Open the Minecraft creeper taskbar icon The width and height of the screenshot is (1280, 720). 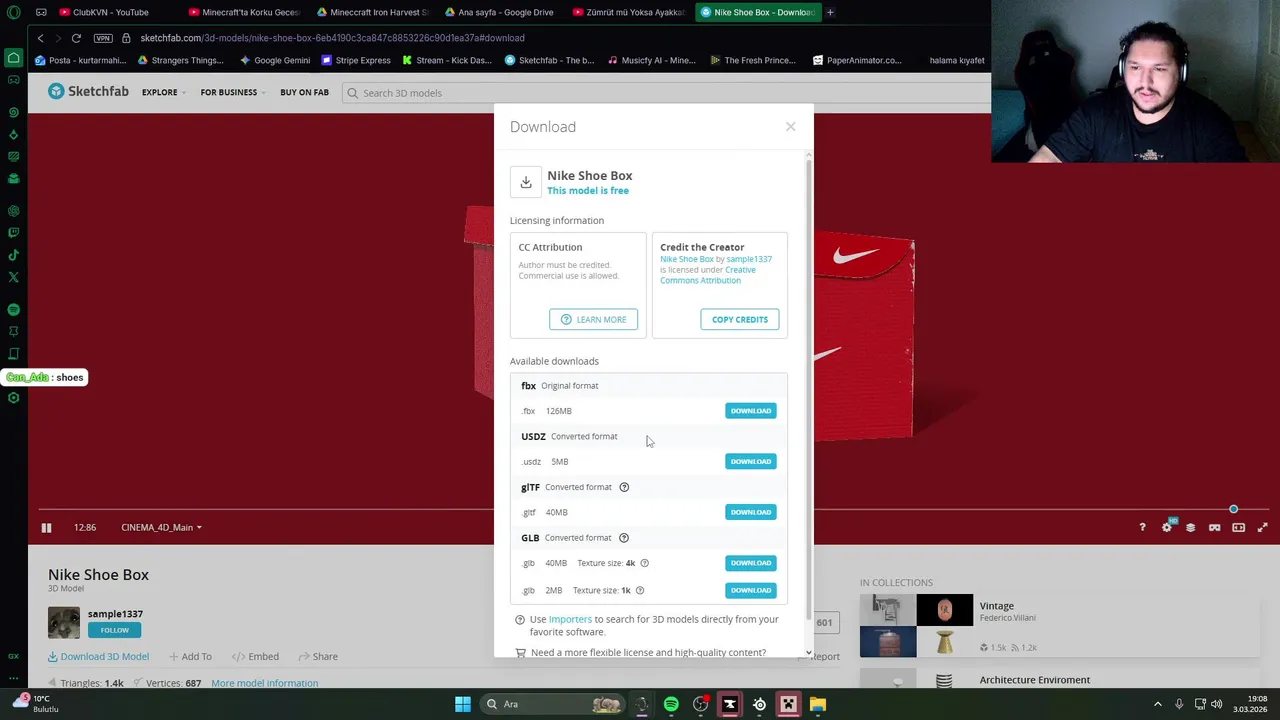788,704
